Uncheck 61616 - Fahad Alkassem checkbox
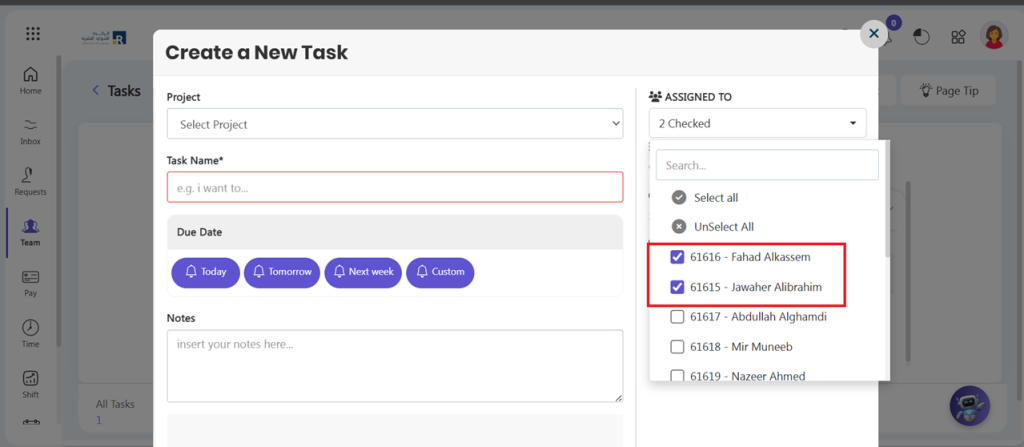Viewport: 1024px width, 447px height. 677,257
